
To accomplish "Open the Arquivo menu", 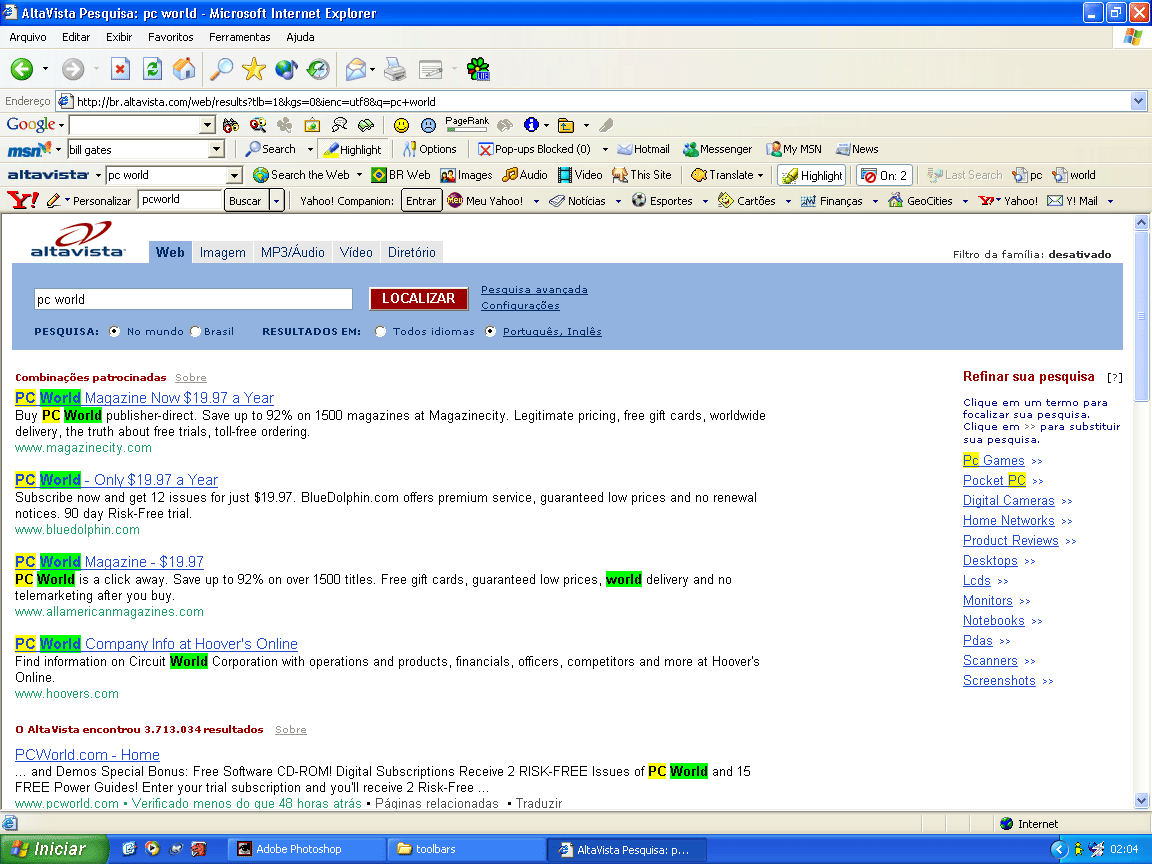I will pos(28,37).
